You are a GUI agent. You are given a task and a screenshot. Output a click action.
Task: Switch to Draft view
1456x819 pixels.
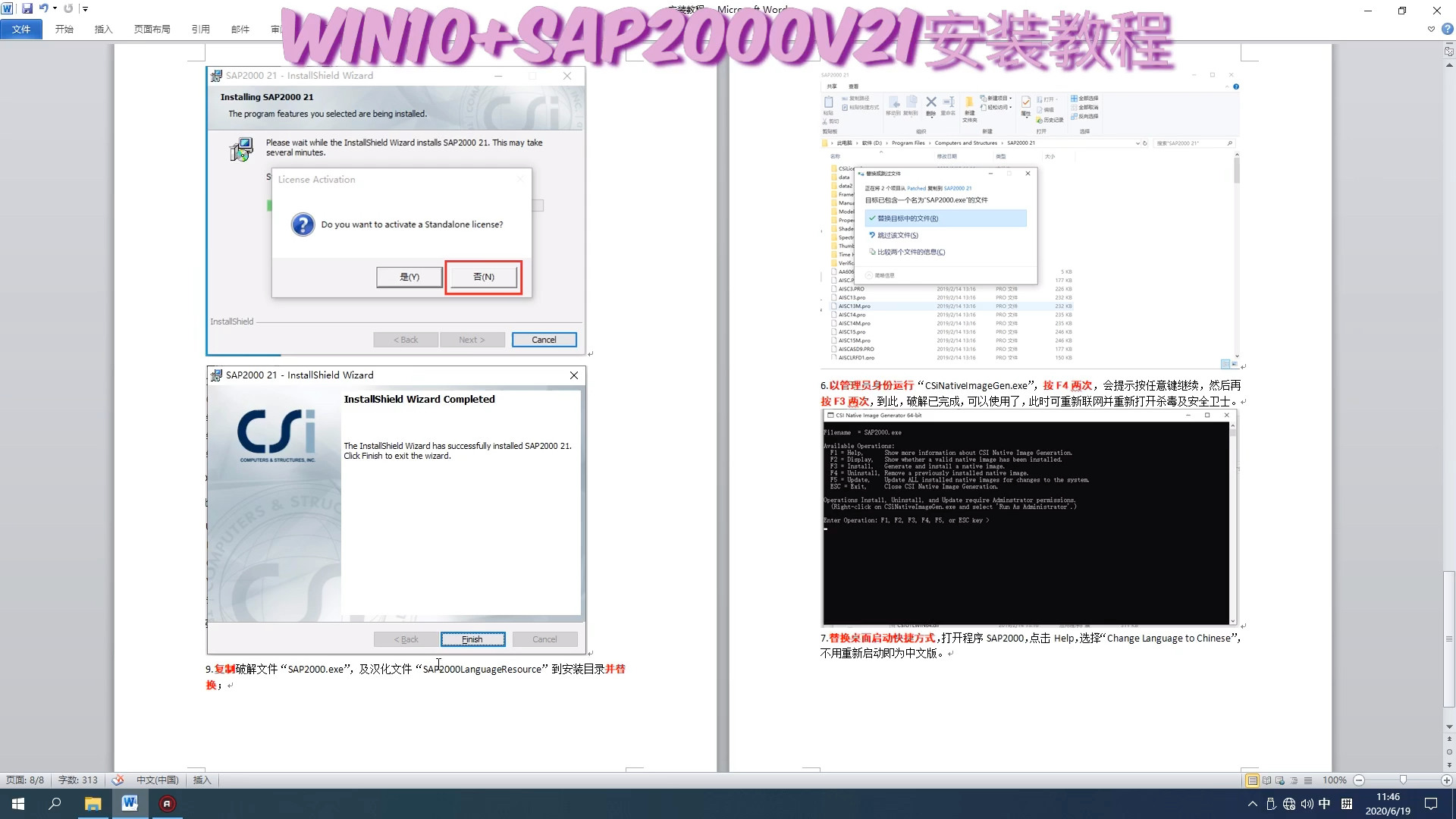(x=1308, y=780)
